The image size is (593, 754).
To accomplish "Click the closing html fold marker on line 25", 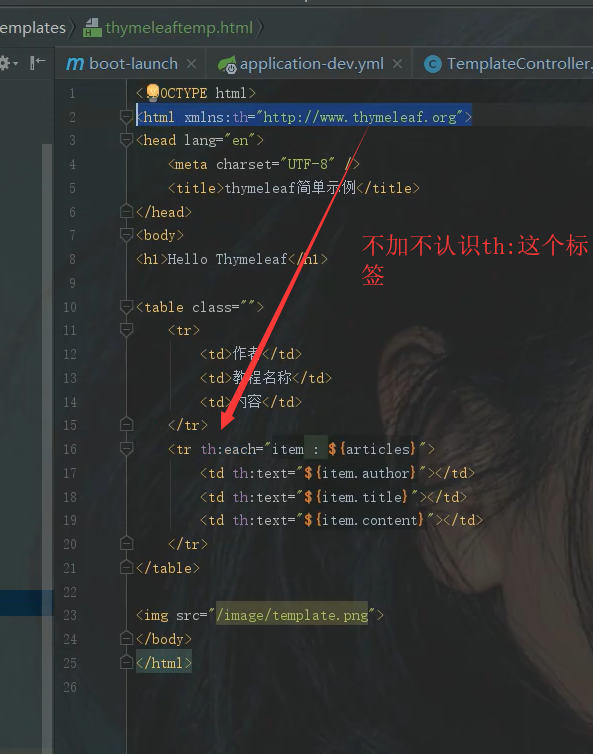I will [x=126, y=663].
